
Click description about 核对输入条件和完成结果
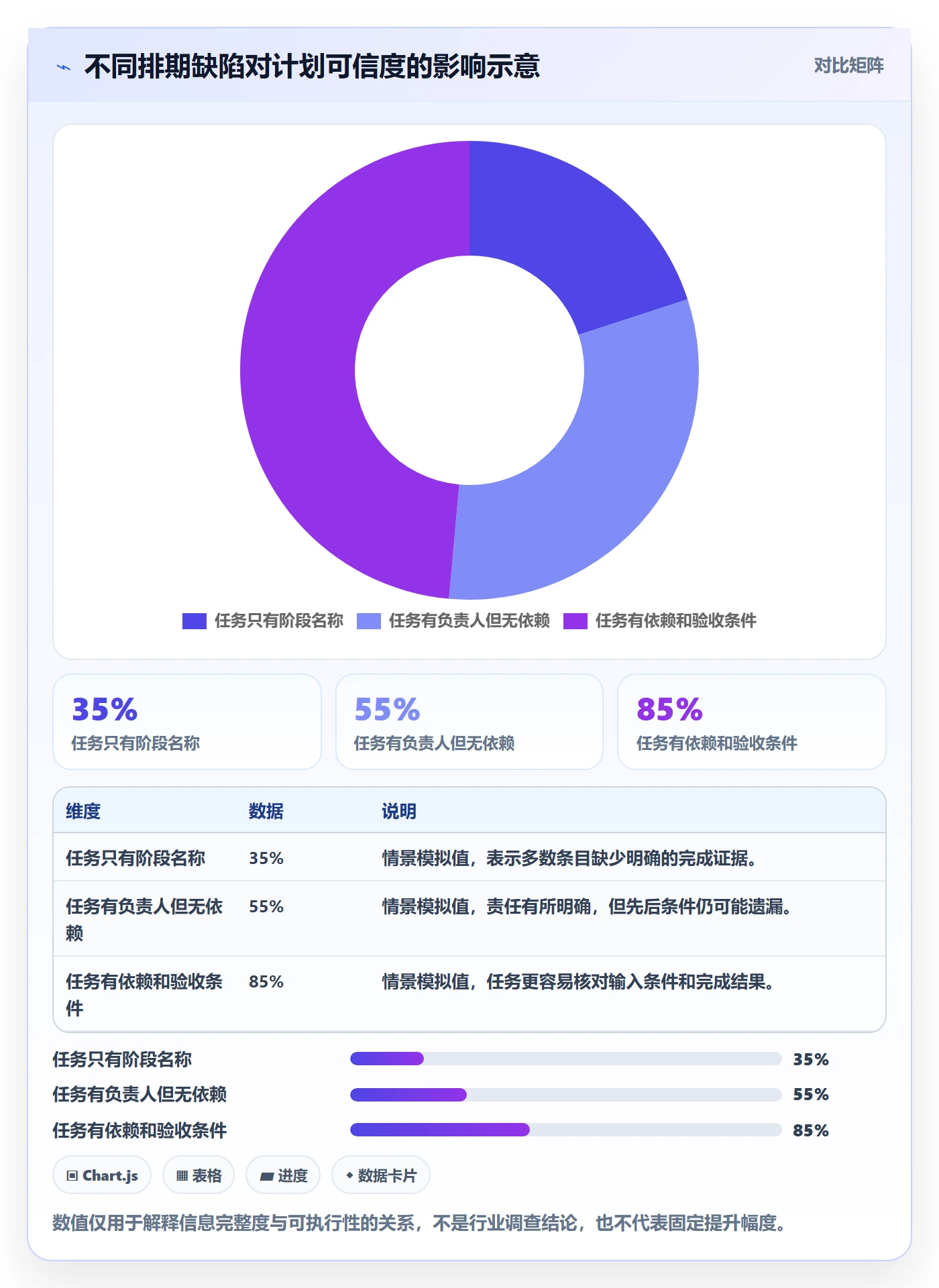579,982
